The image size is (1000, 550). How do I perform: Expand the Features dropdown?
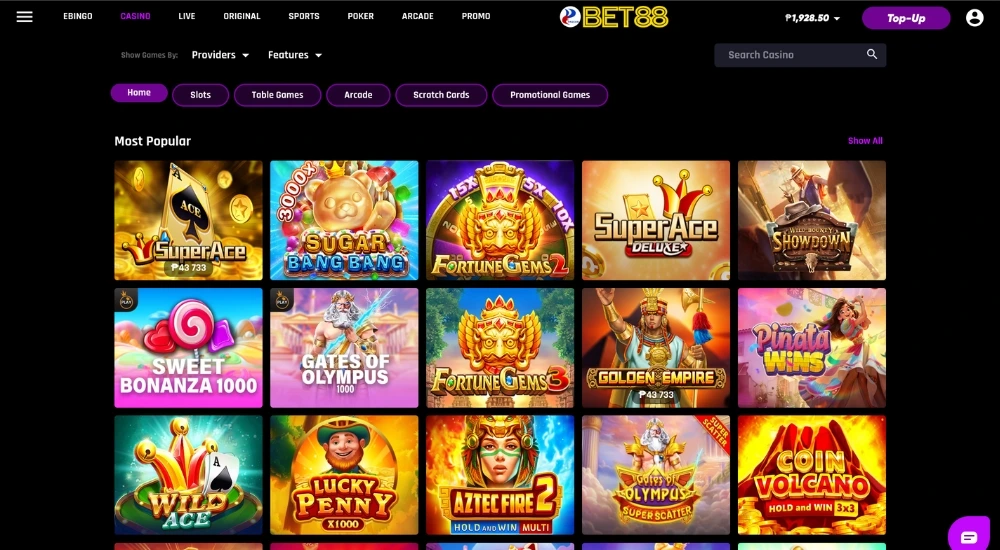(295, 55)
